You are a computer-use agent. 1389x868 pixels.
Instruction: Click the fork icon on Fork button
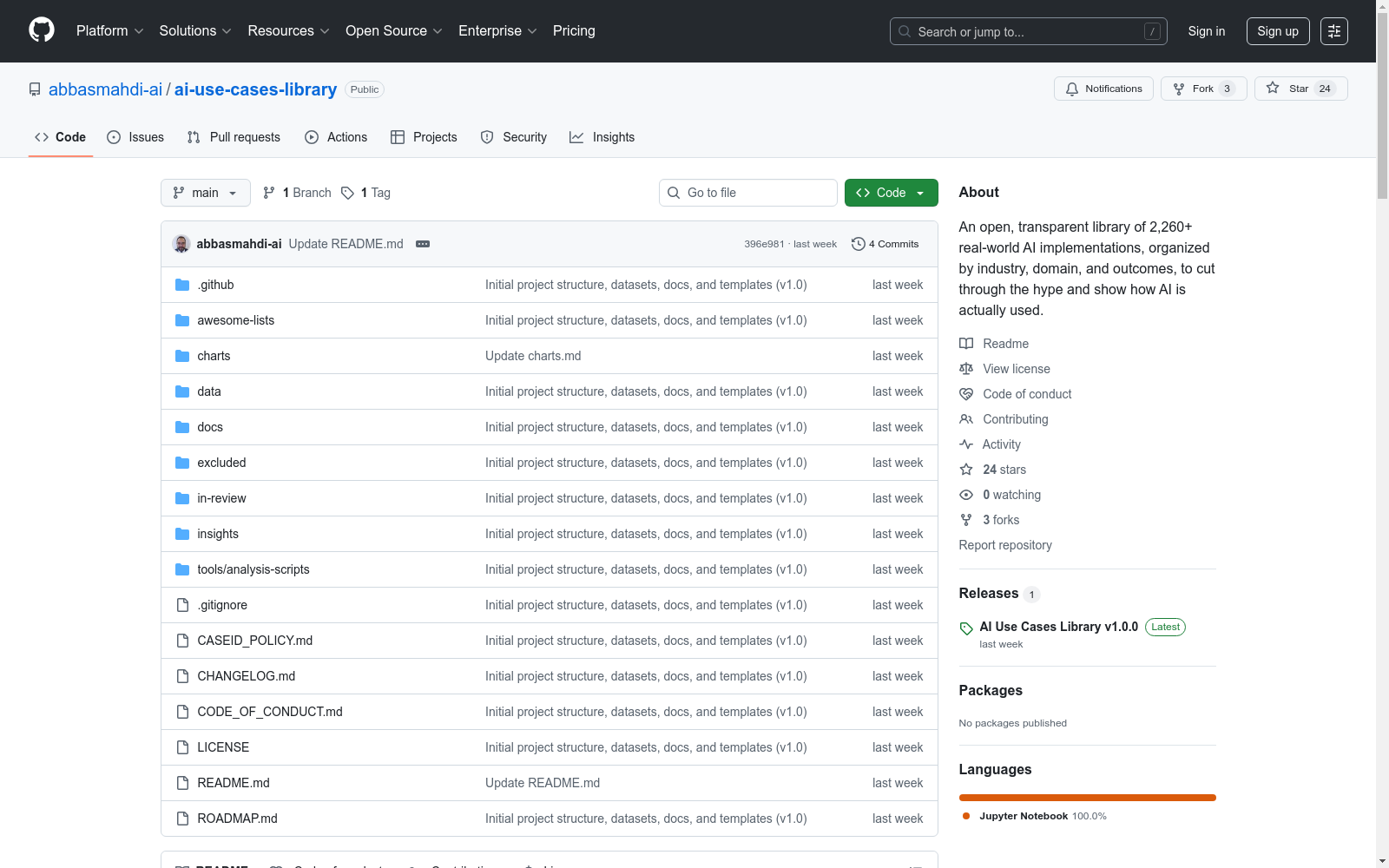(1179, 89)
